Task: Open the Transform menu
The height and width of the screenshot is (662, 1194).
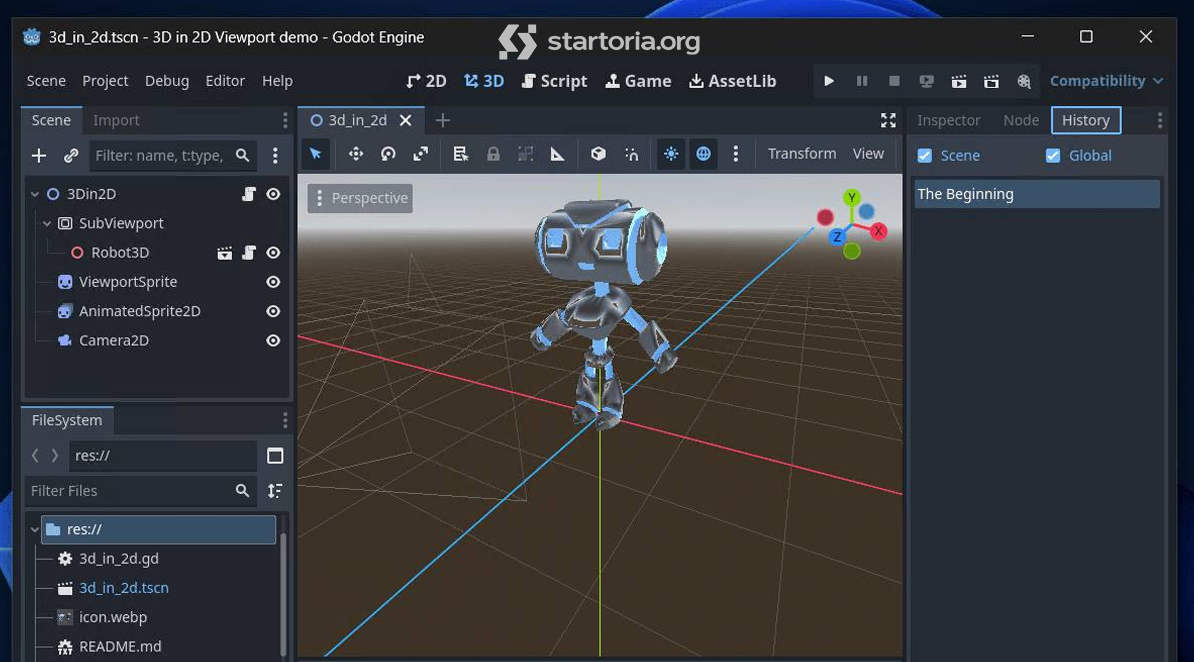Action: click(x=802, y=154)
